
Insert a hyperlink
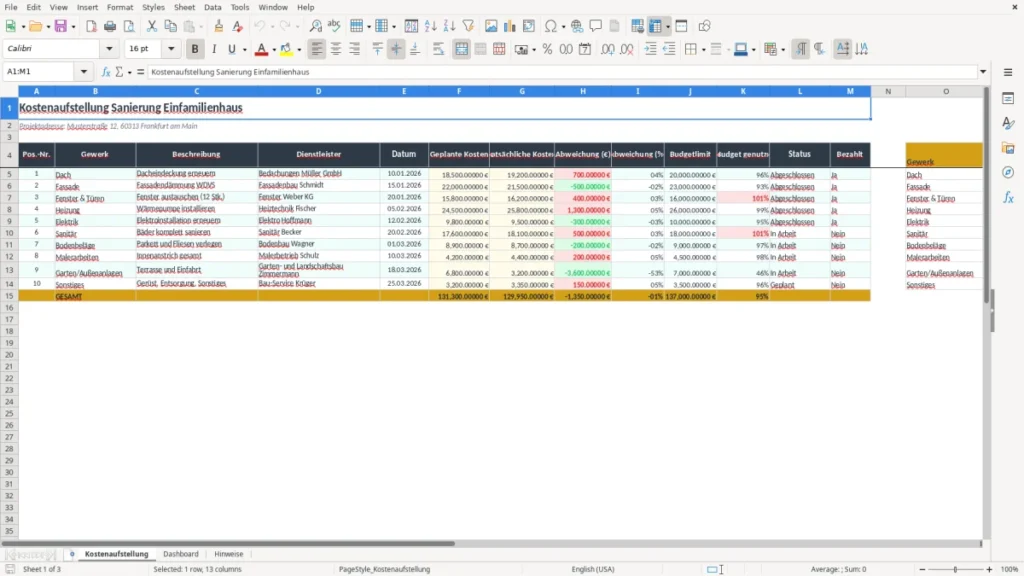[x=577, y=26]
